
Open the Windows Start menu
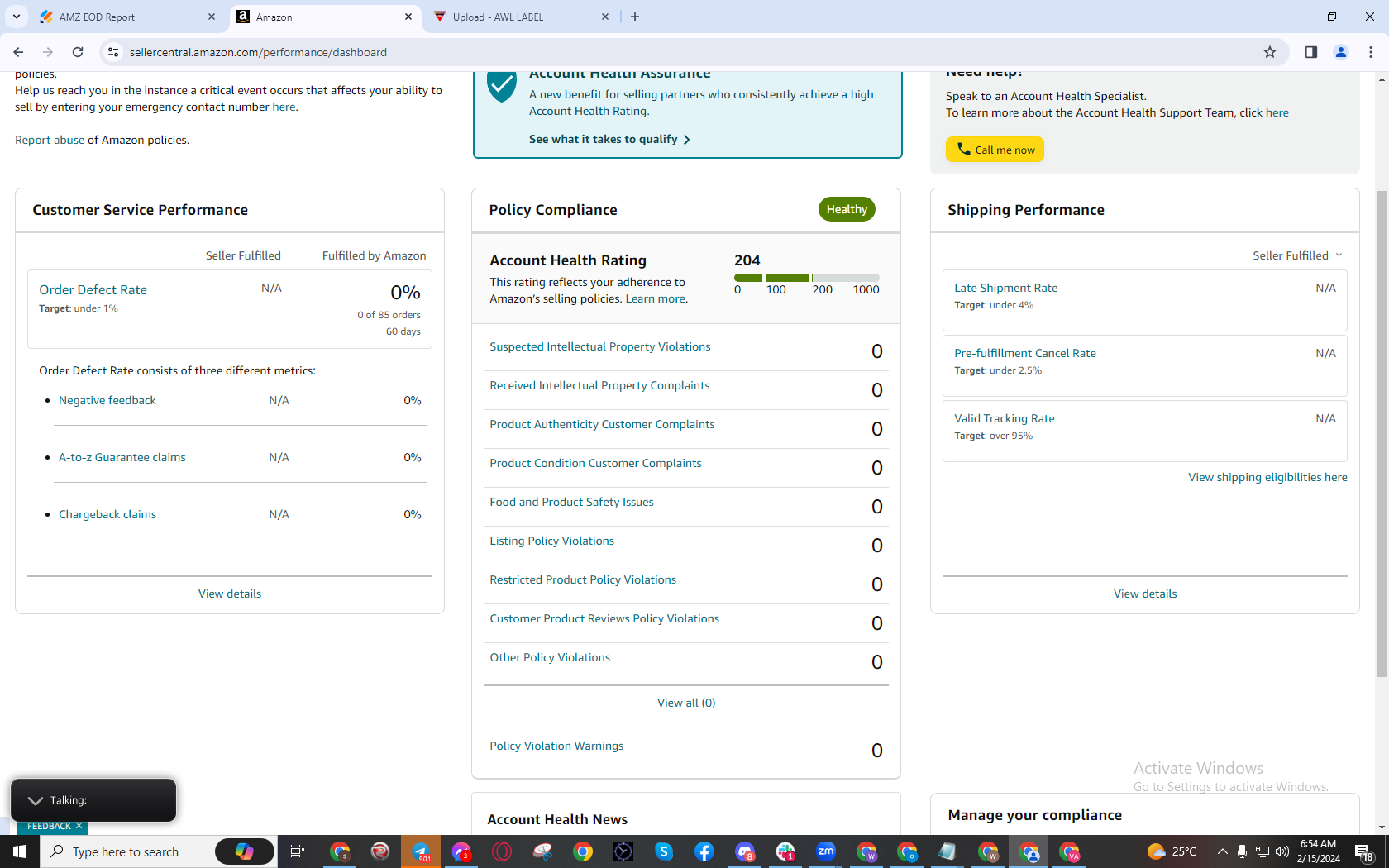tap(20, 851)
